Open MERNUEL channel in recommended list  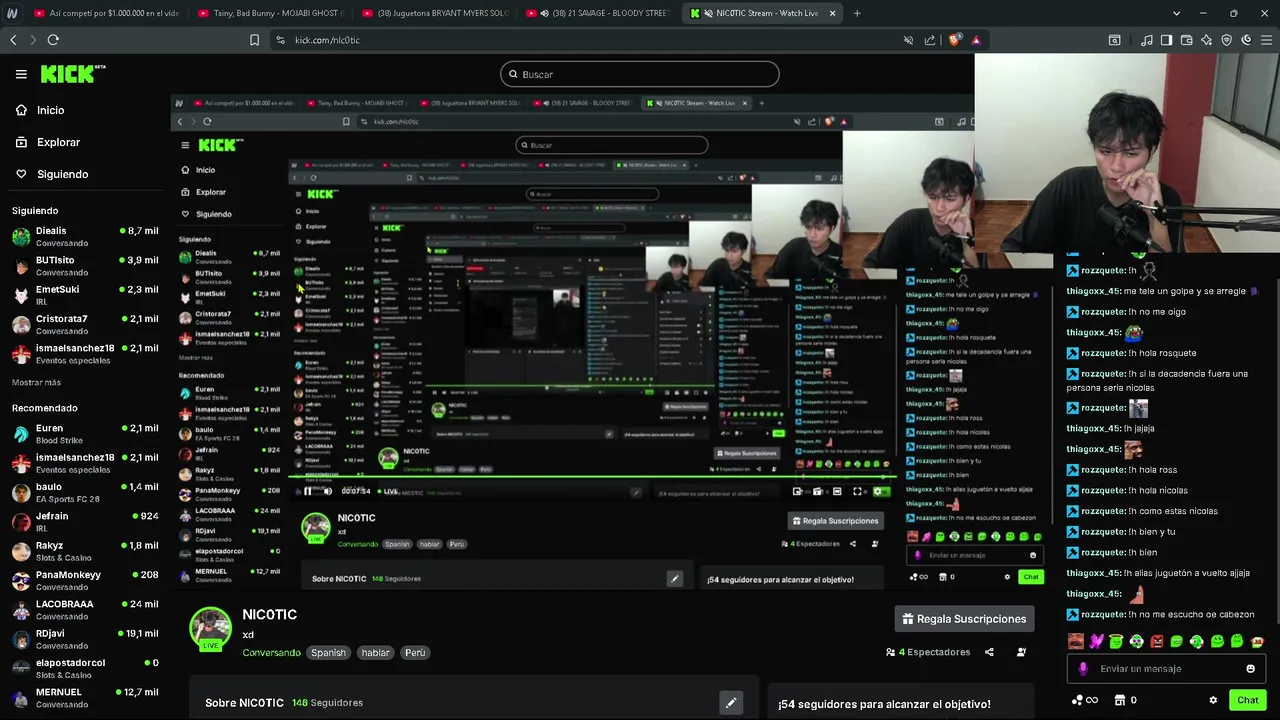pyautogui.click(x=85, y=698)
